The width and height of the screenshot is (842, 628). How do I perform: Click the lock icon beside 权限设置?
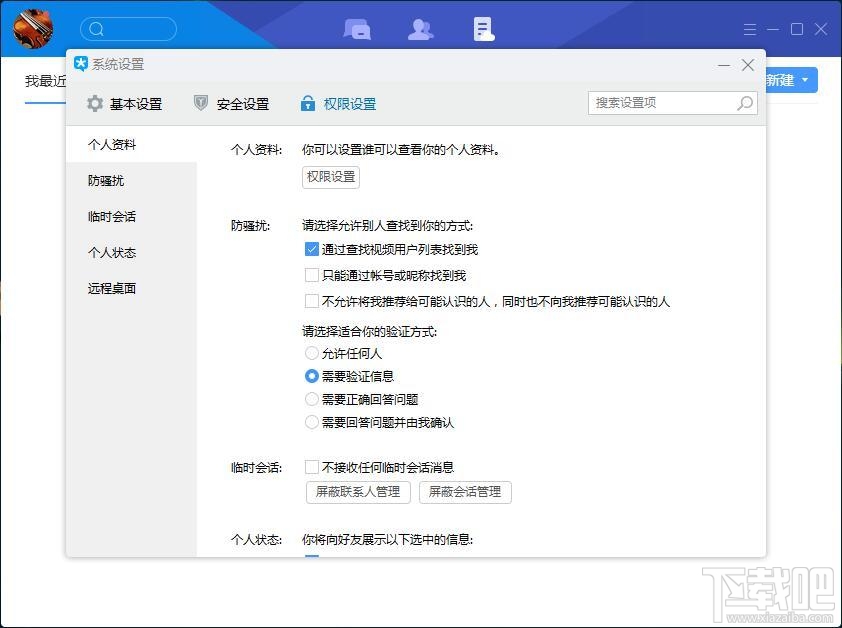[x=307, y=102]
